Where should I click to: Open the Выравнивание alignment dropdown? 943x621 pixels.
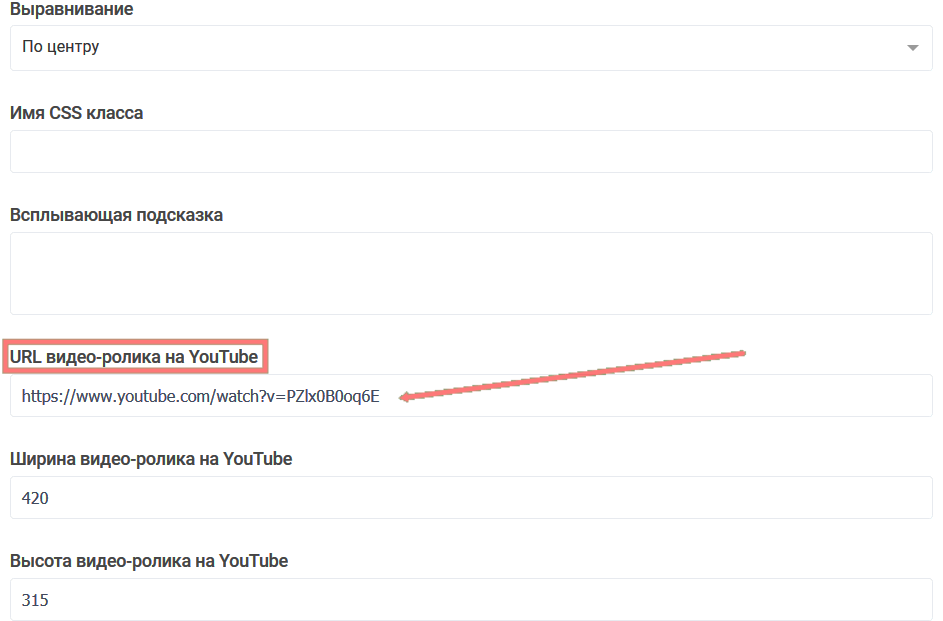coord(470,48)
